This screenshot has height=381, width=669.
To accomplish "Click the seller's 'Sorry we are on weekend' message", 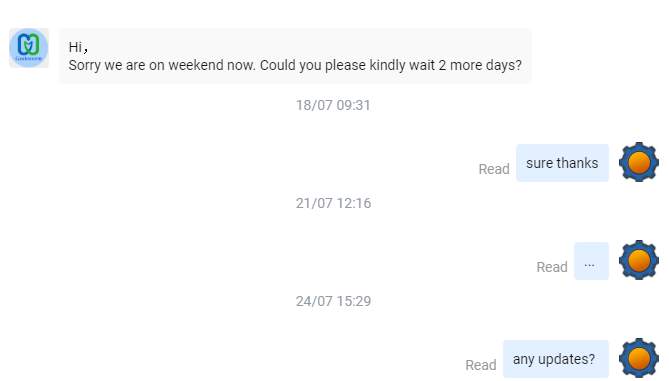I will pyautogui.click(x=295, y=56).
